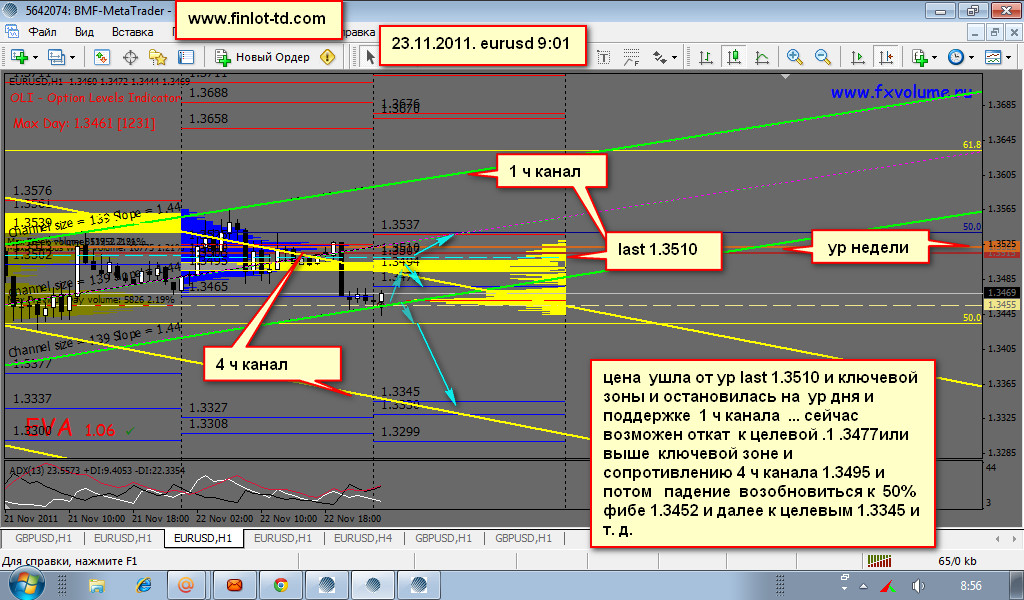
Task: Create a new chart from the toolbar
Action: click(19, 57)
